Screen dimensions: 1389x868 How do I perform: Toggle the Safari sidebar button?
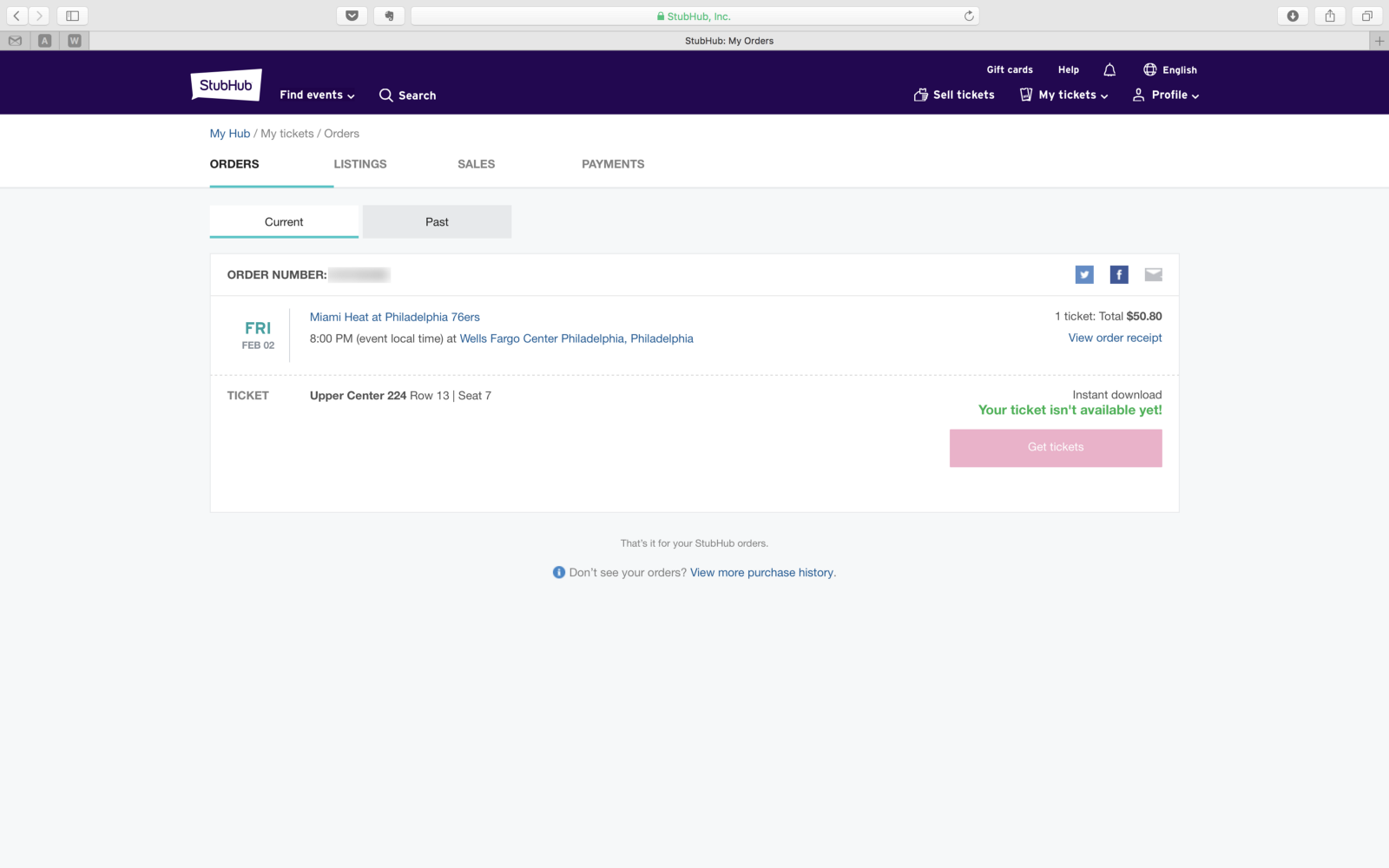pyautogui.click(x=72, y=16)
